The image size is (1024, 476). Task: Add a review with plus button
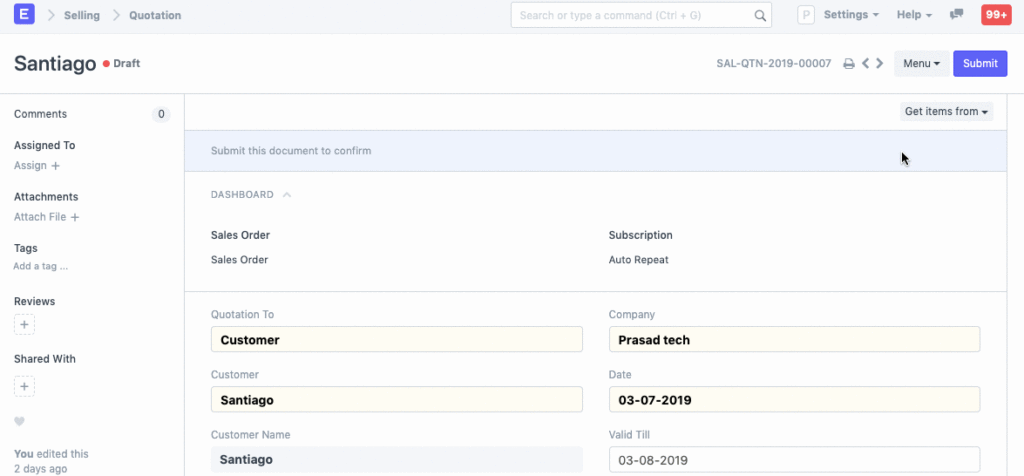coord(25,325)
